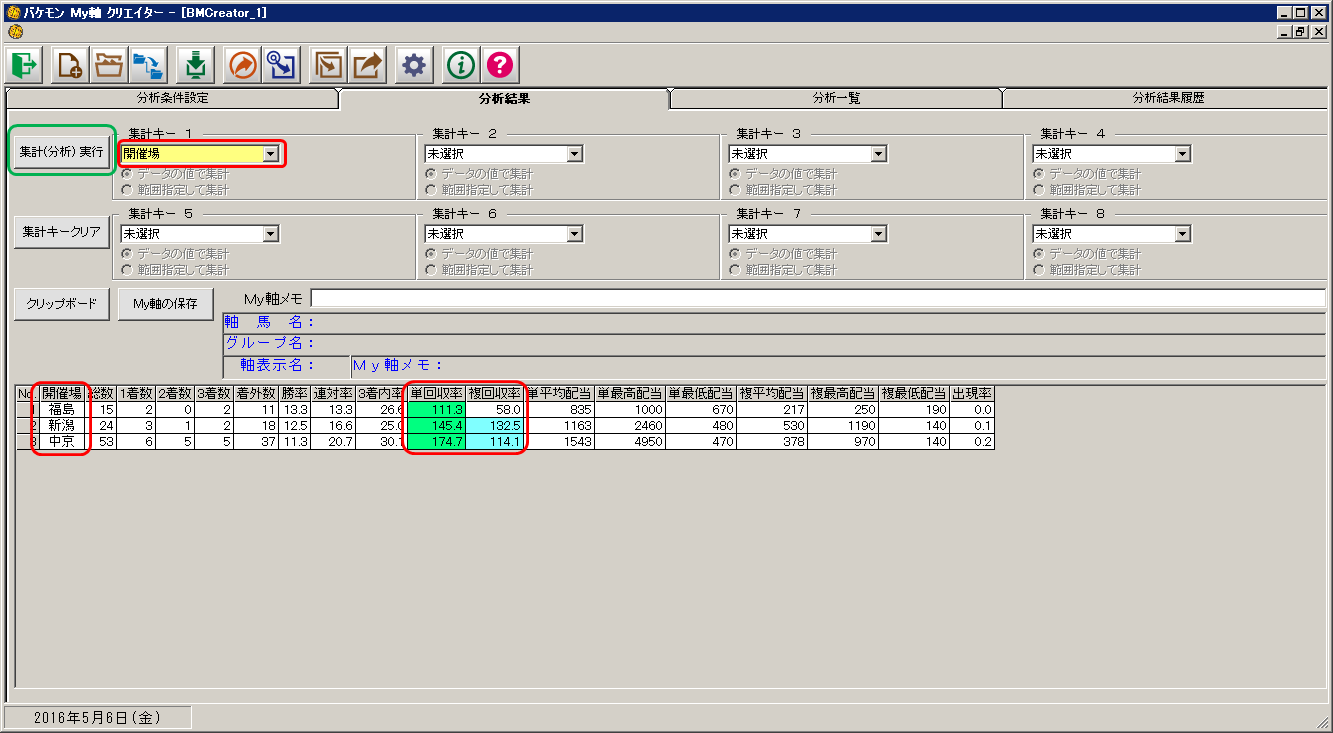
Task: Select '範囲指定して集計' radio under 集計キー 8
Action: point(1039,269)
